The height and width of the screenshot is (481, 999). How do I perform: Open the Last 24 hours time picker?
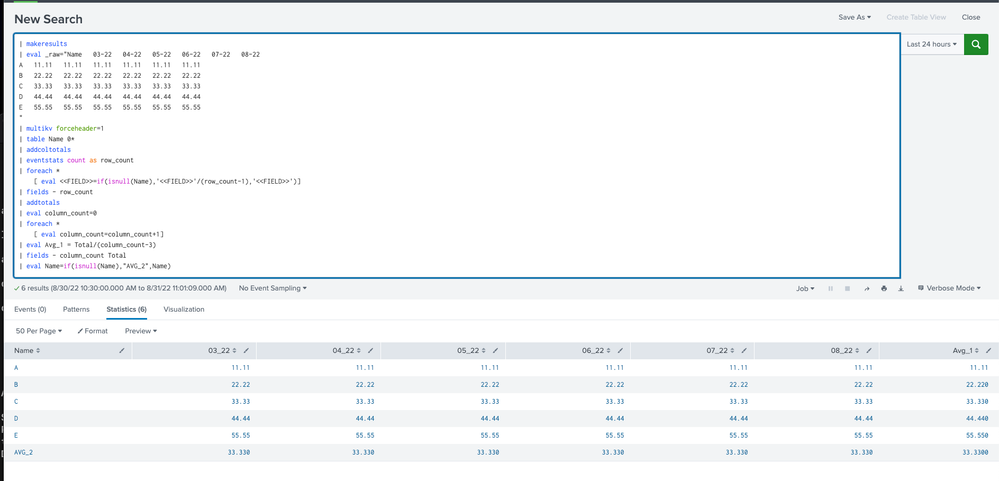931,45
